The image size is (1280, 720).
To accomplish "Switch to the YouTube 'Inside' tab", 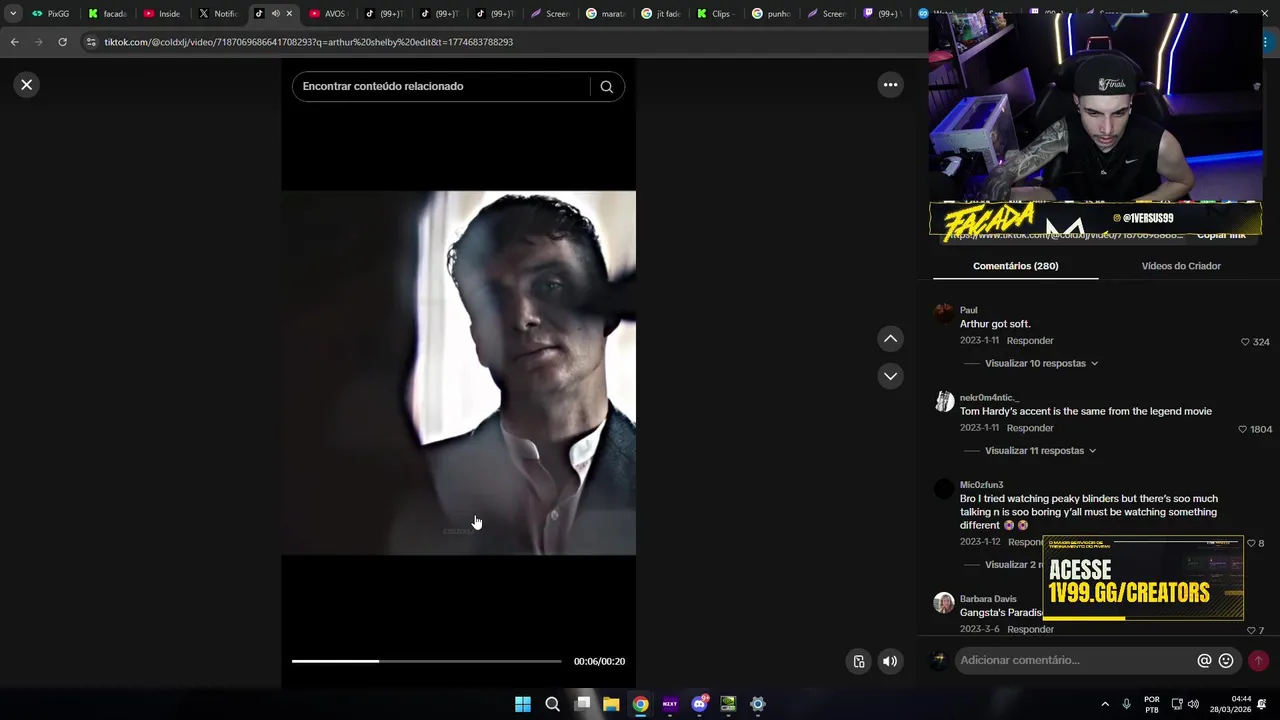I will [x=163, y=14].
